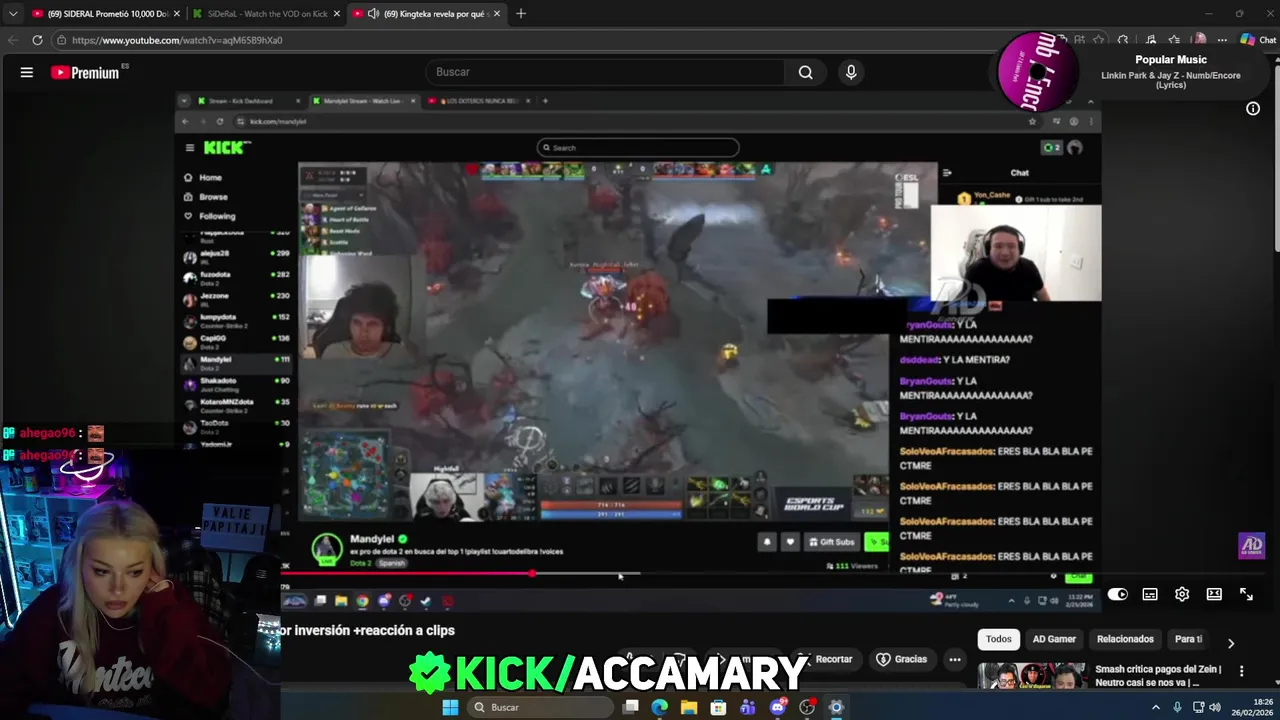The height and width of the screenshot is (720, 1280).
Task: Open more video actions three-dot menu
Action: pyautogui.click(x=955, y=659)
